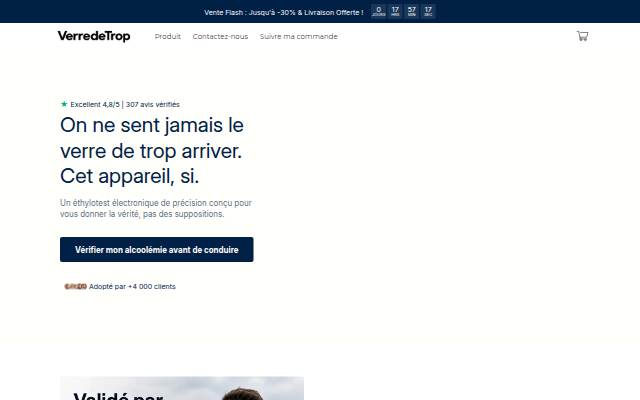Click the customer avatars next to Adopté par
Viewport: 640px width, 400px height.
point(76,287)
